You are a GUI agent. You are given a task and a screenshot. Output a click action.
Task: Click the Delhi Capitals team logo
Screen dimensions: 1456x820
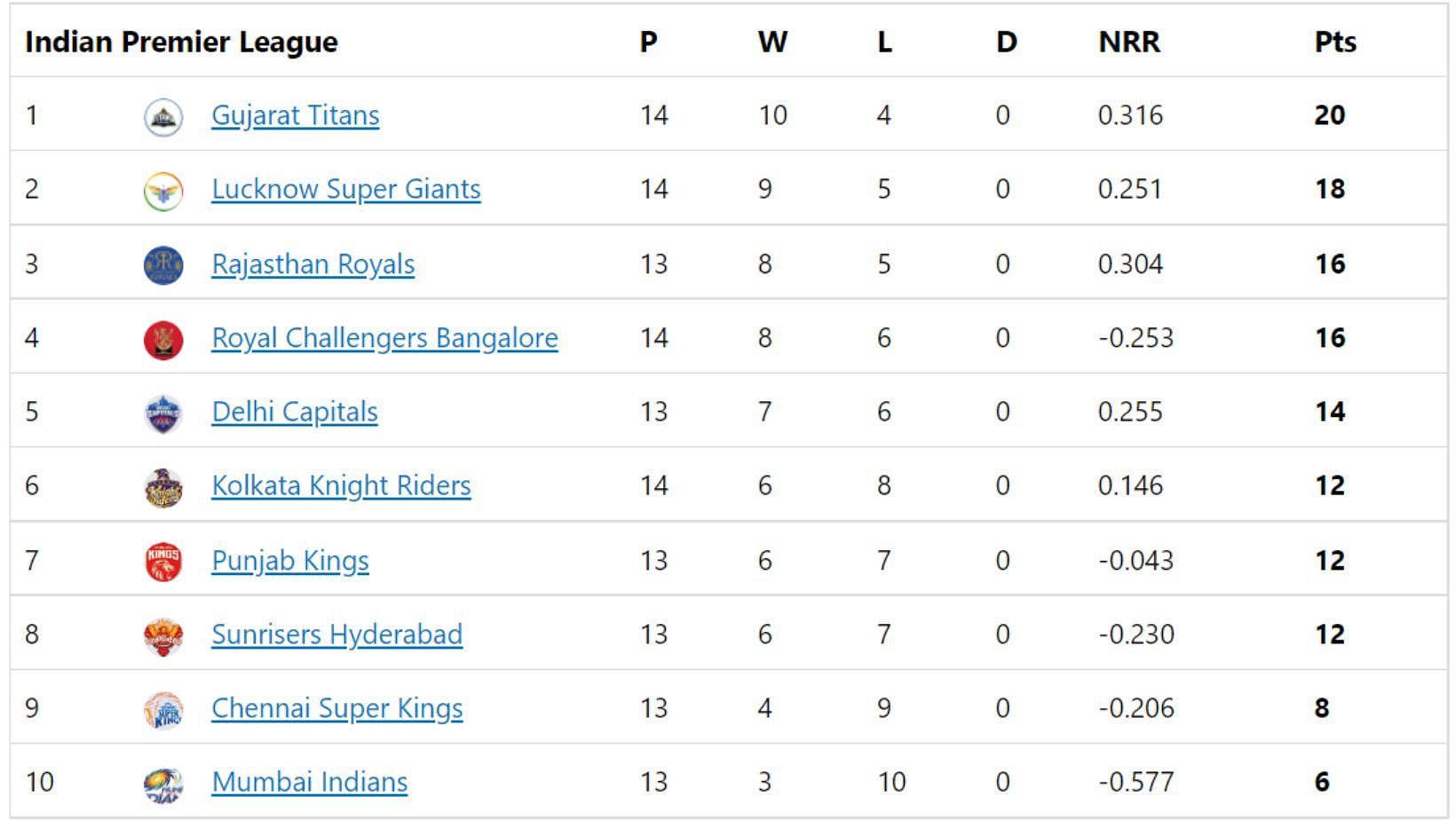click(163, 414)
